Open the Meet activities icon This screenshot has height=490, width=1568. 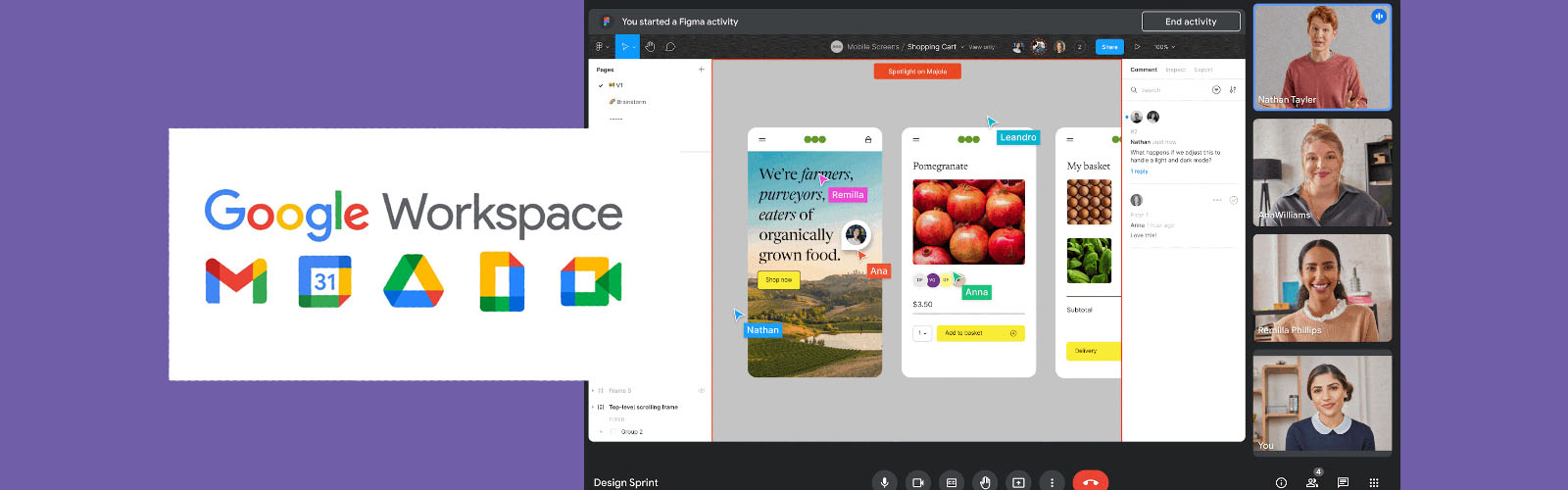1374,482
